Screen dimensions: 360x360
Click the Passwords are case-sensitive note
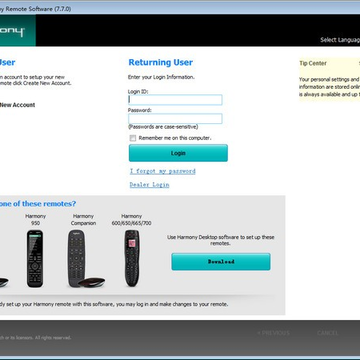(x=163, y=127)
